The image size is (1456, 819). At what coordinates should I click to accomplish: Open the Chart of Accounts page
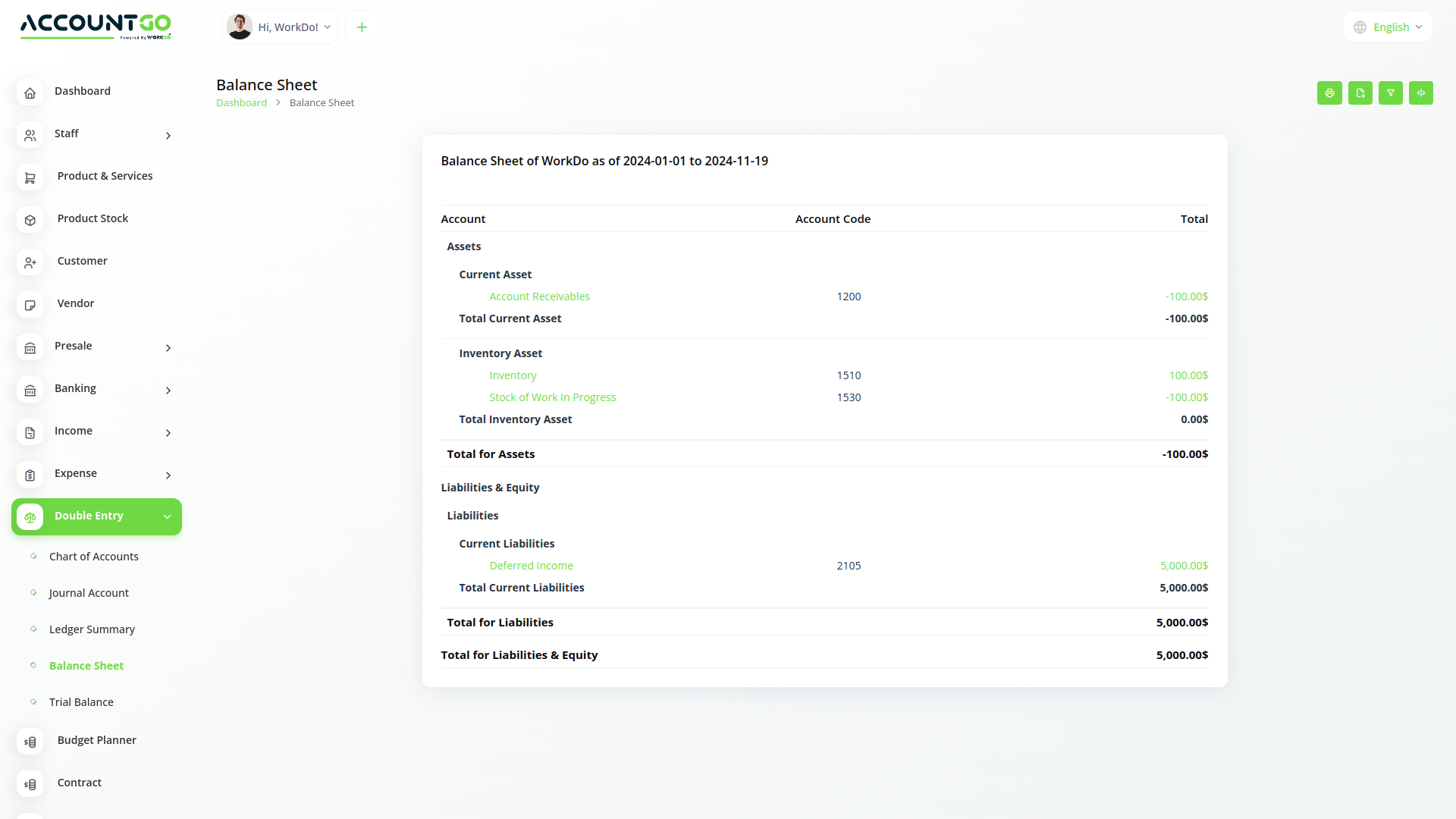click(x=93, y=556)
